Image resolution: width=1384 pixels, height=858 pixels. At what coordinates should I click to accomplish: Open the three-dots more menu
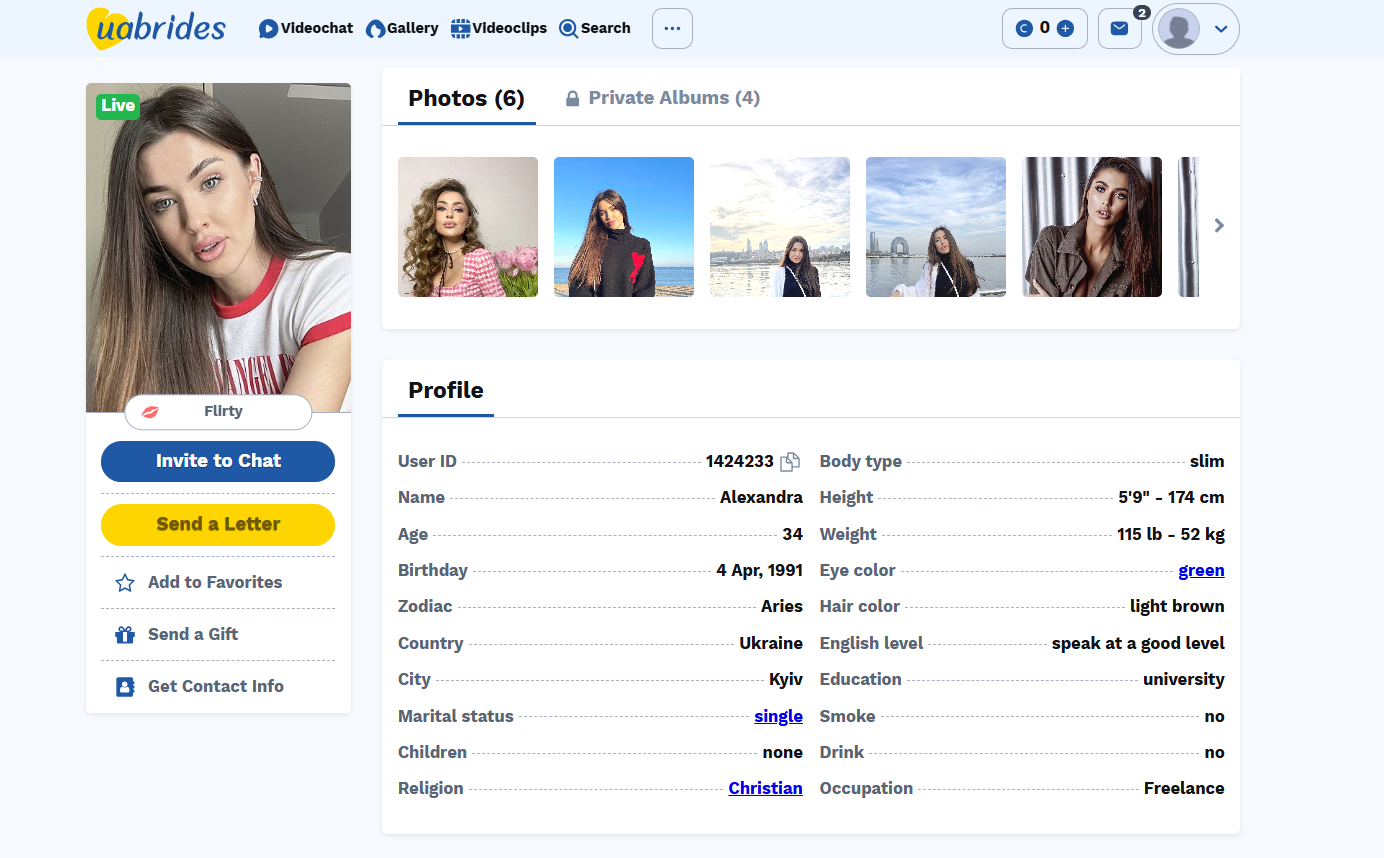tap(671, 28)
